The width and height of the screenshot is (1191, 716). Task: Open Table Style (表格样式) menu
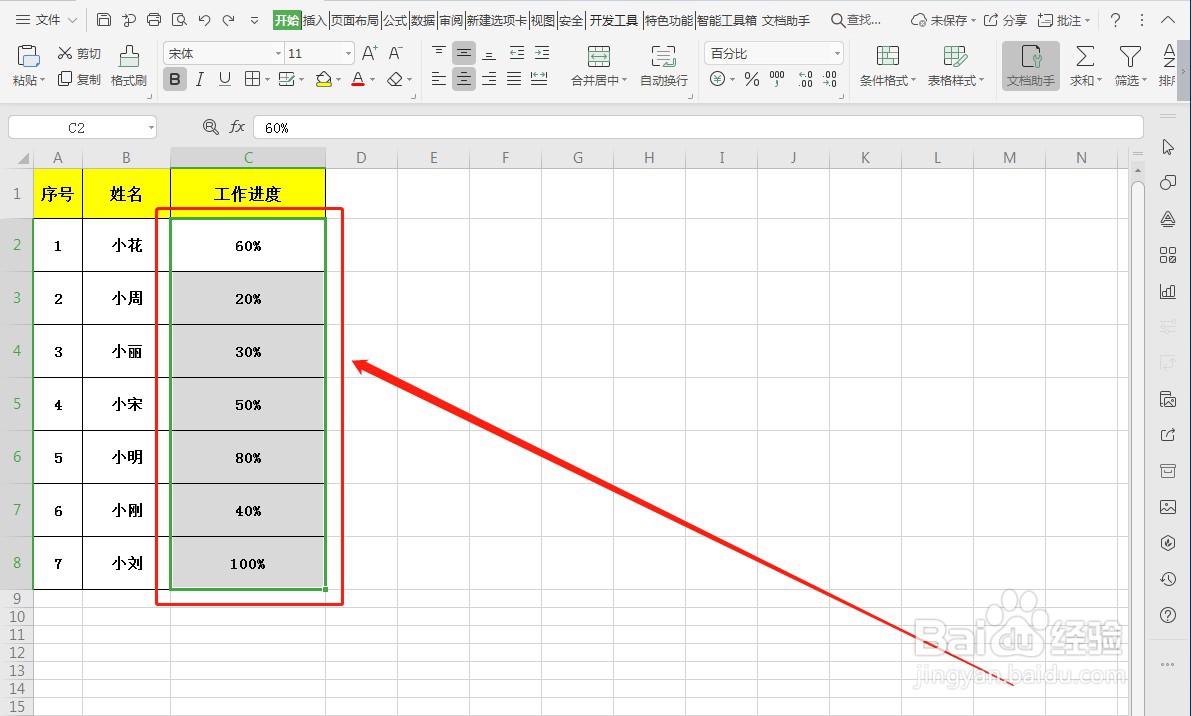(955, 65)
